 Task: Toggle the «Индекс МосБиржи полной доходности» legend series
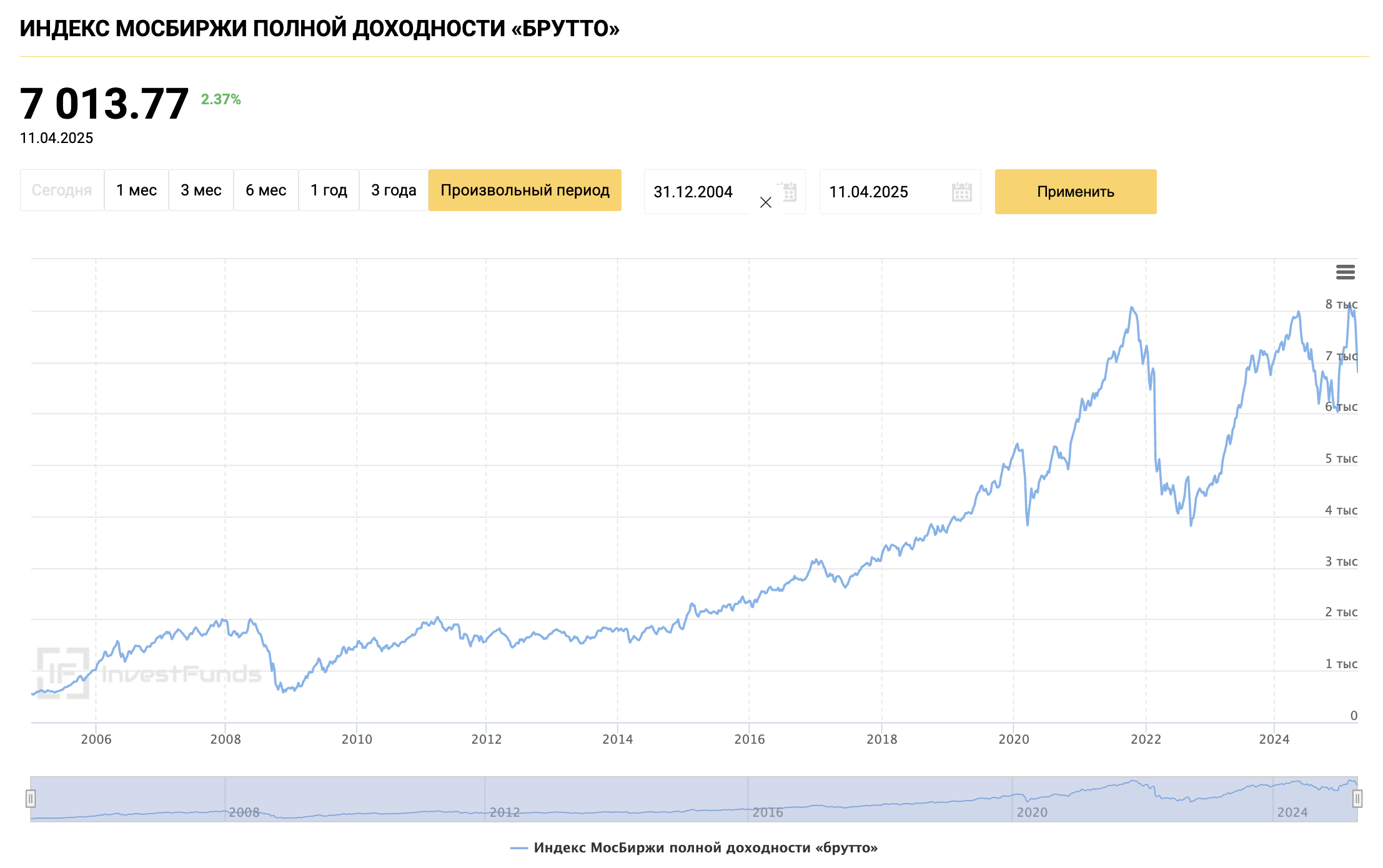705,847
